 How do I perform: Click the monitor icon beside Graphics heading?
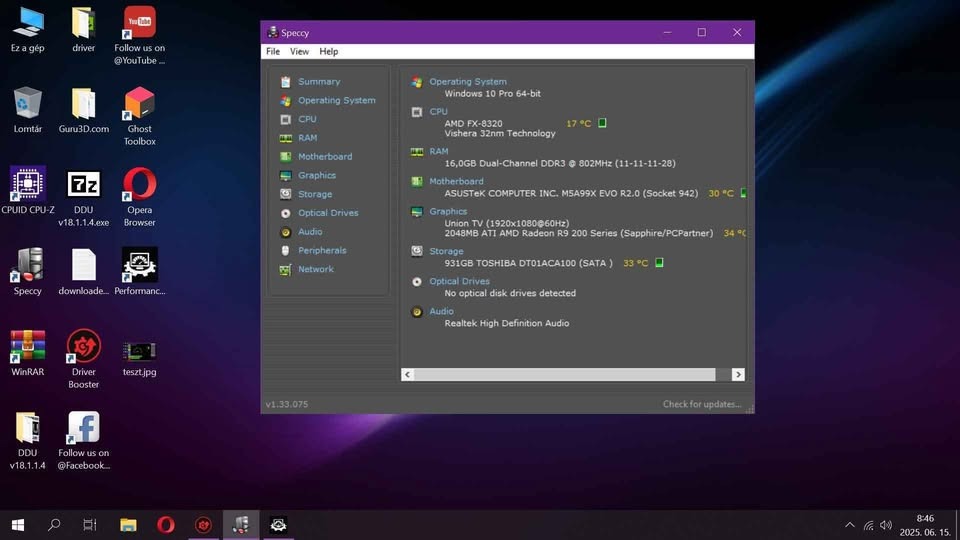417,212
